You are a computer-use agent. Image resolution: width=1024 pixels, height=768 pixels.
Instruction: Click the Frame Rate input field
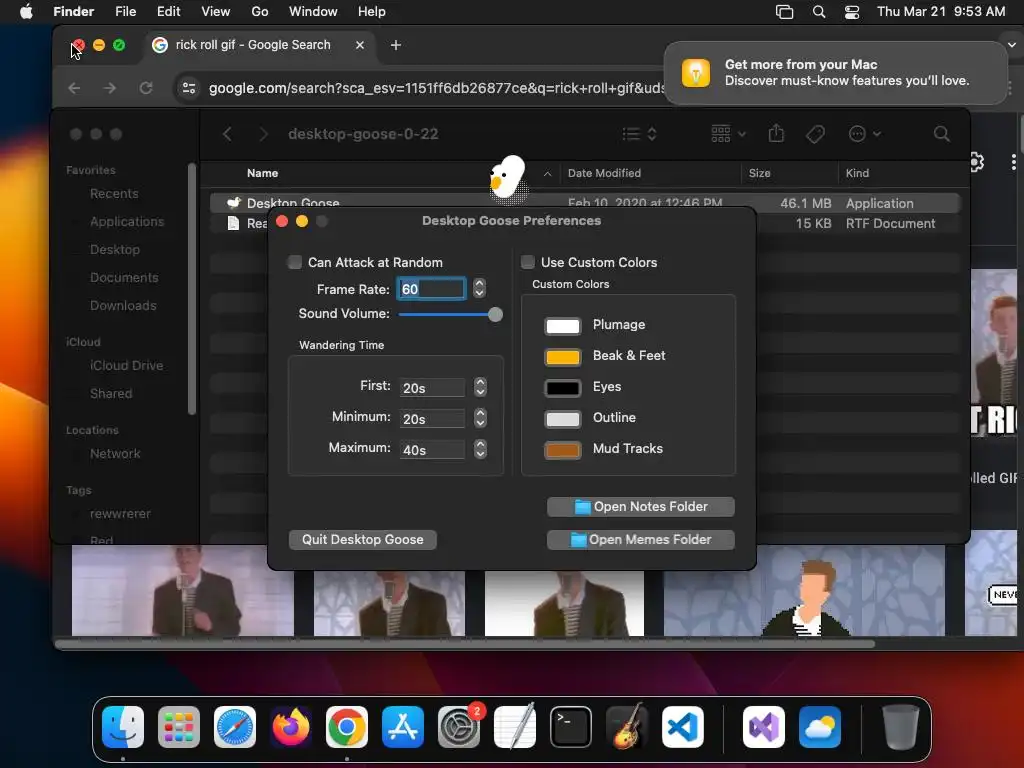pos(431,289)
